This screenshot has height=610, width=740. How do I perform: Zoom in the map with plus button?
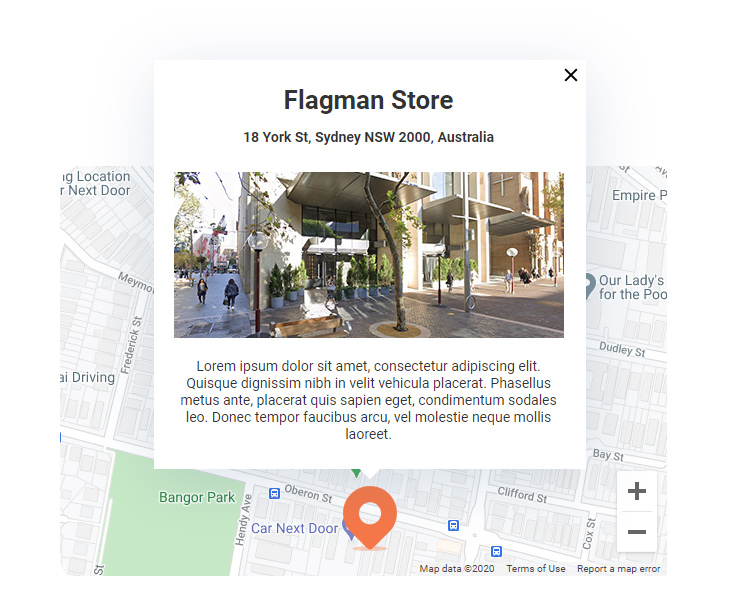pos(637,491)
